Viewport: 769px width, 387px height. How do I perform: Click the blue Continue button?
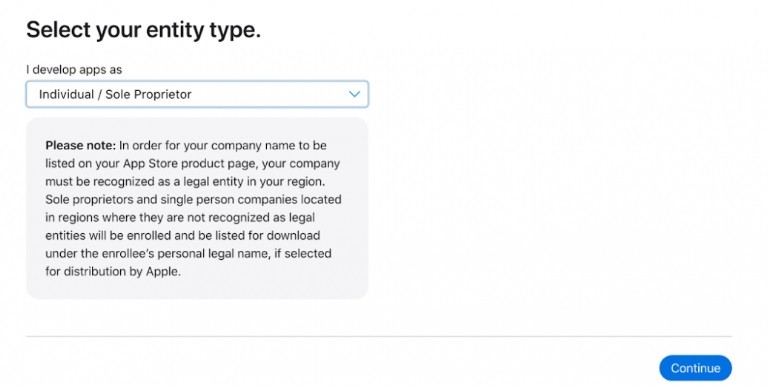[x=695, y=368]
